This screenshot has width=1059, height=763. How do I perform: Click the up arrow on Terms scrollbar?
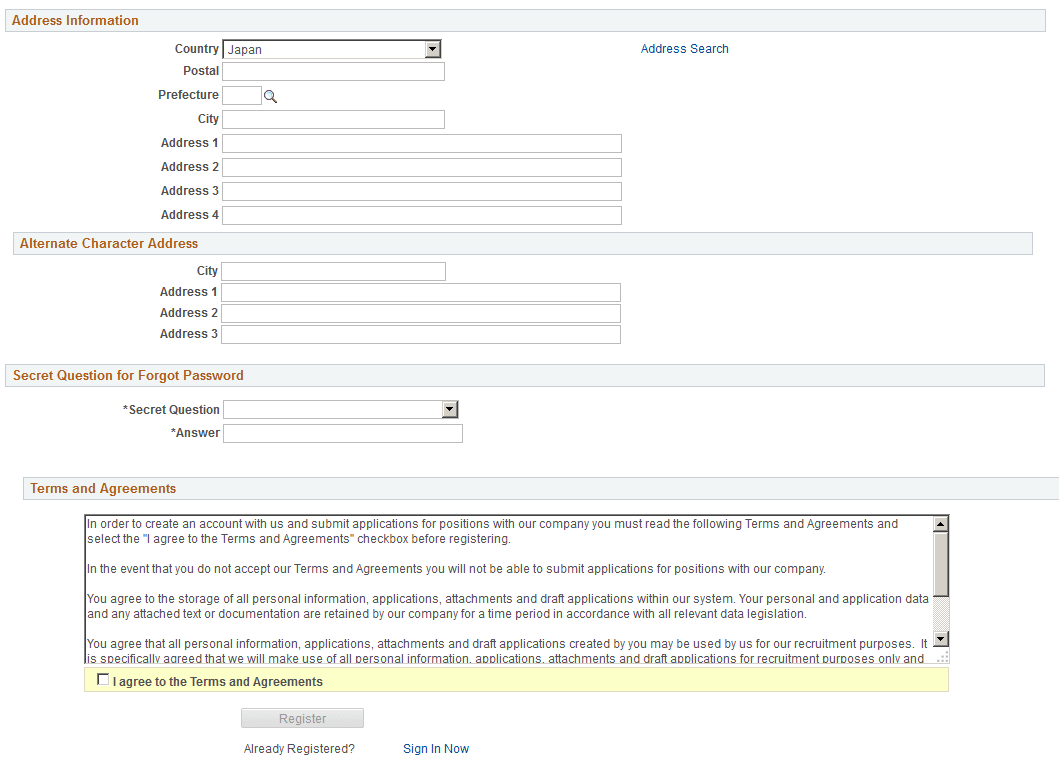pos(940,522)
